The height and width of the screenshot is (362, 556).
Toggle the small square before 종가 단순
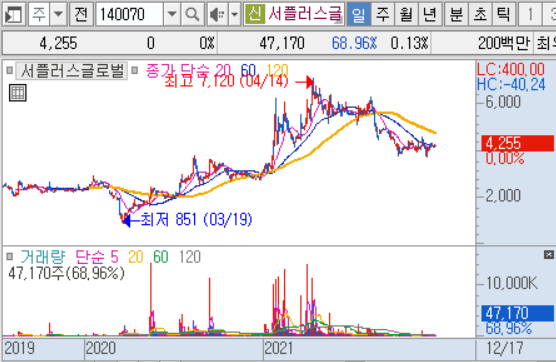click(134, 71)
